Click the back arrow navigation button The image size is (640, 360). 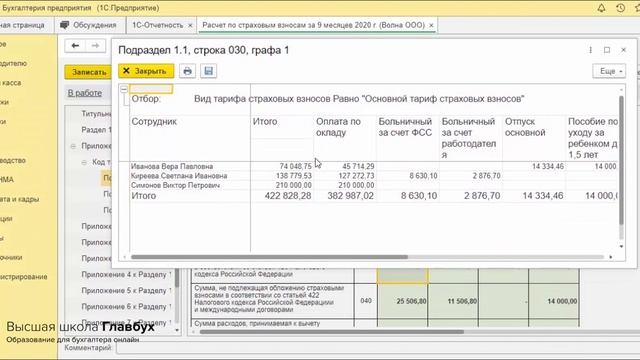[75, 46]
